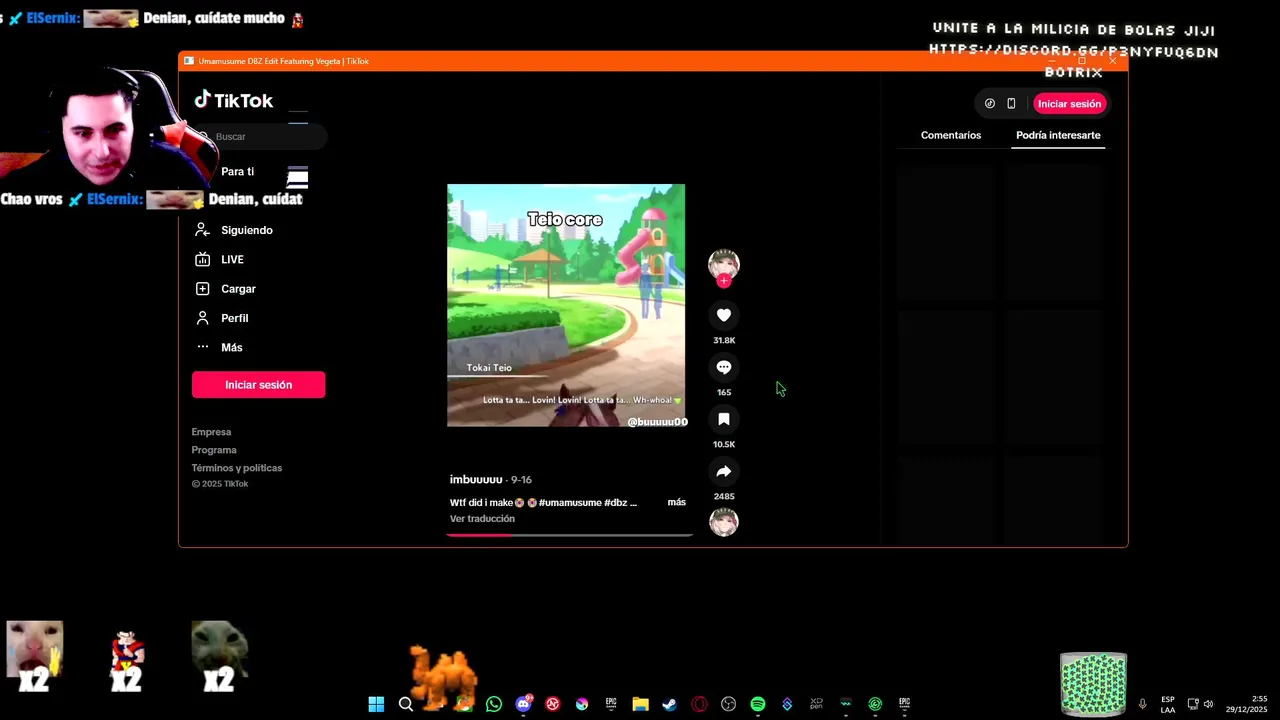
Task: Open the Empresa footer link
Action: click(211, 432)
